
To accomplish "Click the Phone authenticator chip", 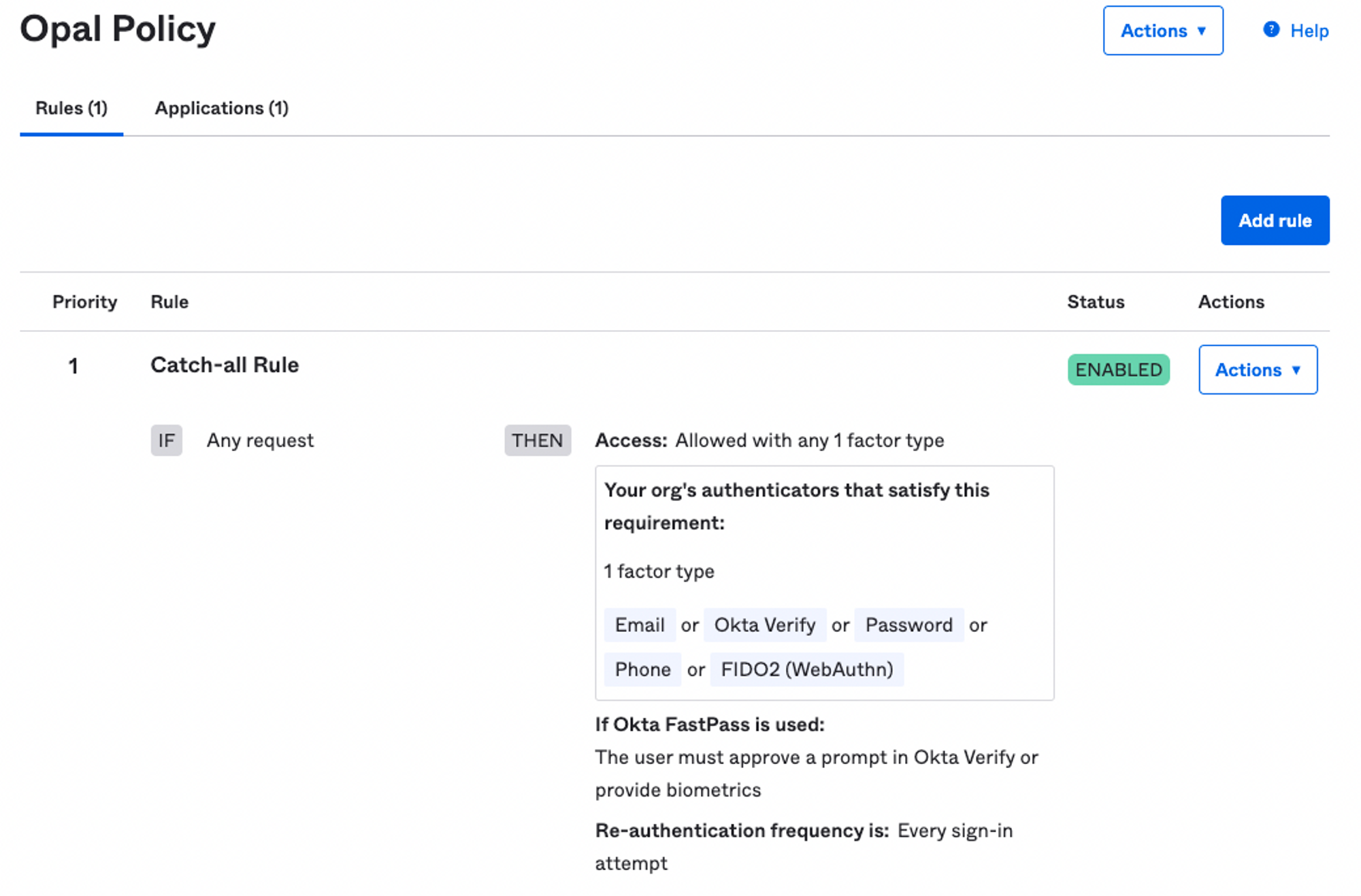I will 642,669.
